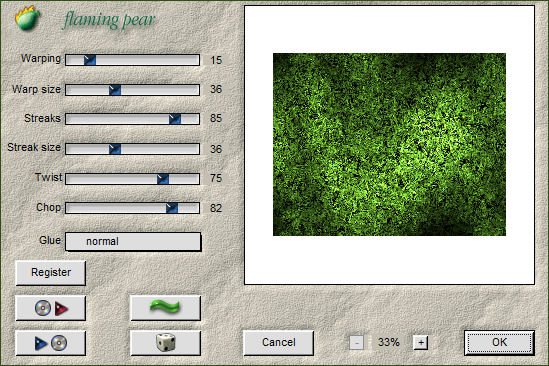Click the Streaks slider handle

coord(175,119)
